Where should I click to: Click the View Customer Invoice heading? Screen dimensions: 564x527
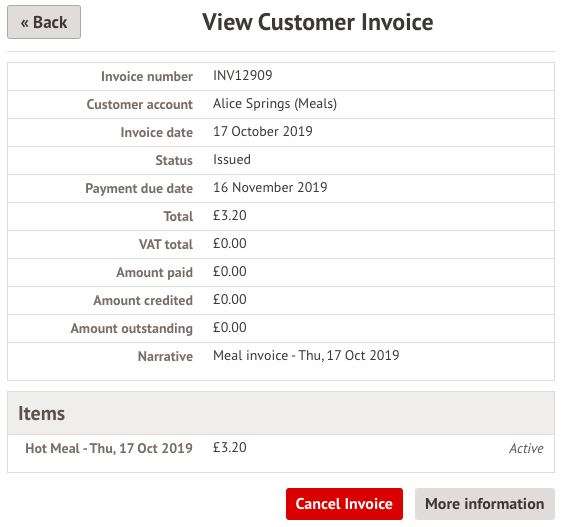pyautogui.click(x=318, y=22)
